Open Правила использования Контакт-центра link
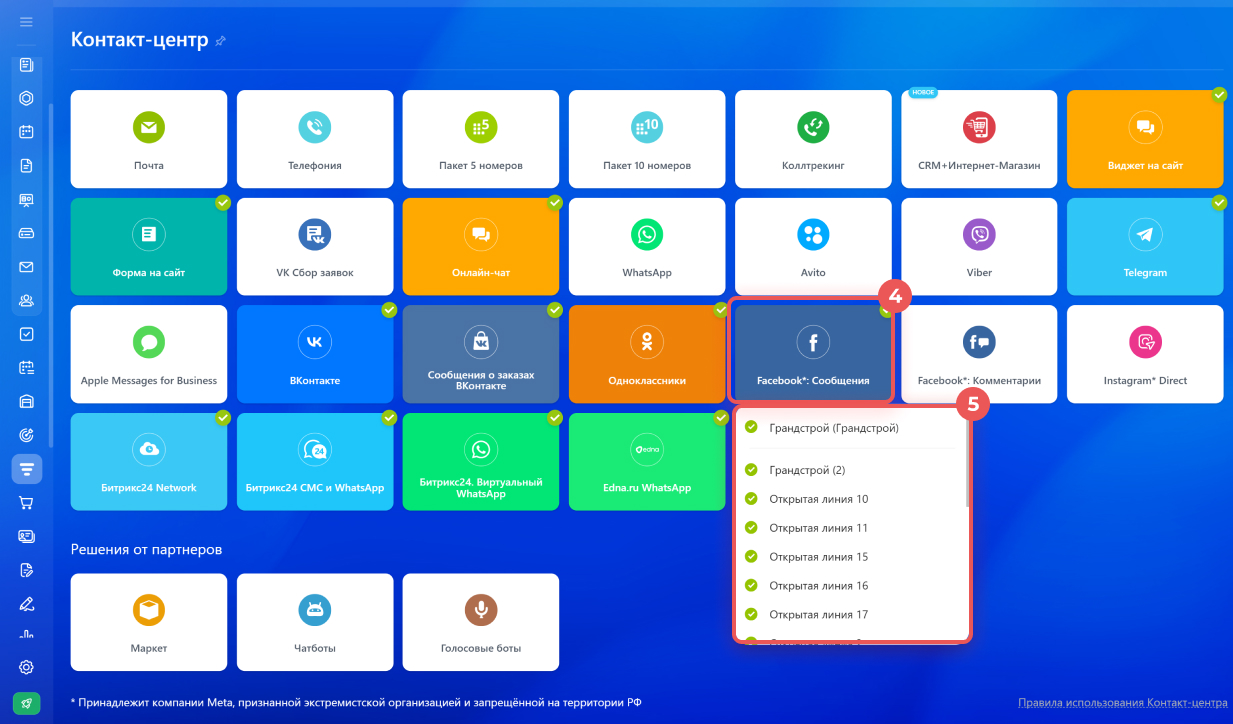 click(x=1122, y=703)
